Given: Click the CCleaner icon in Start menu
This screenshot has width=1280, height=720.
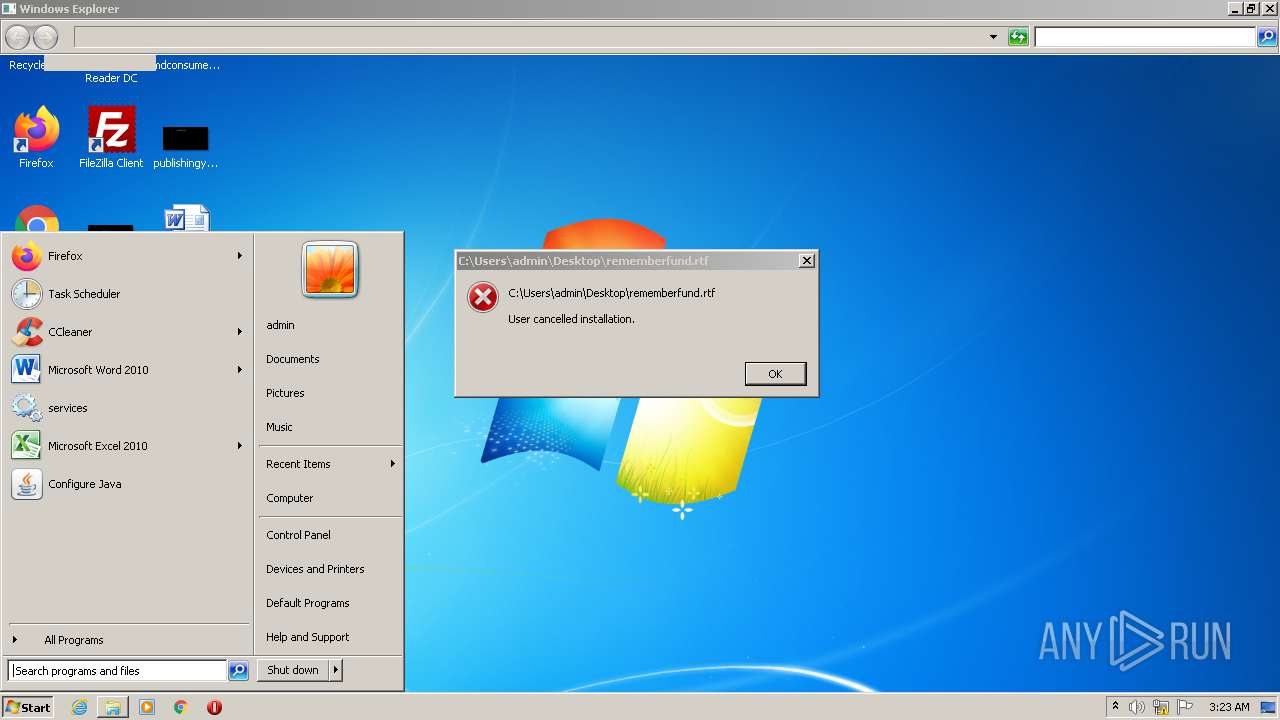Looking at the screenshot, I should pyautogui.click(x=27, y=332).
